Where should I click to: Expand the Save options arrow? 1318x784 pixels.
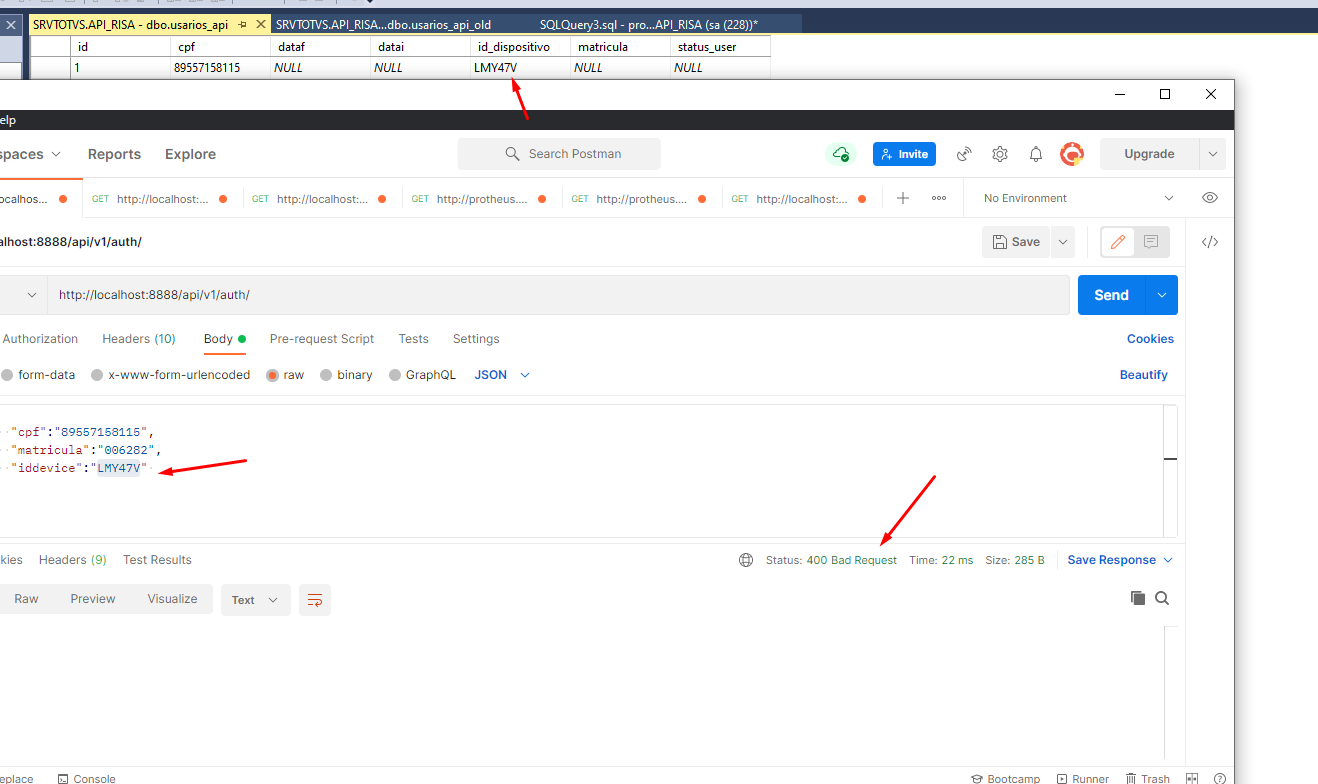1062,242
